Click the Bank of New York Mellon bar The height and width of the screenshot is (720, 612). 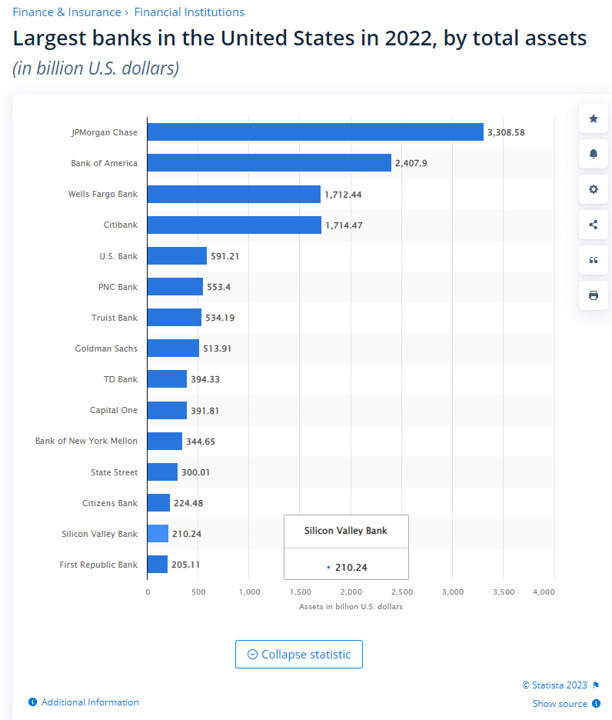click(x=165, y=441)
